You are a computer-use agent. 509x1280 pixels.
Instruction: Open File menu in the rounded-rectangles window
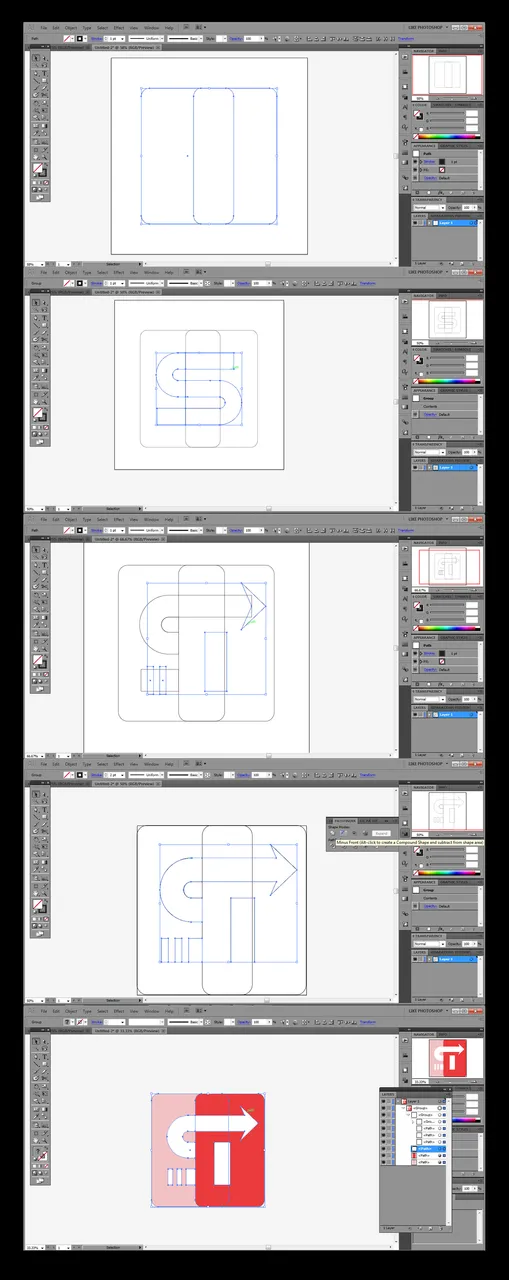point(44,28)
